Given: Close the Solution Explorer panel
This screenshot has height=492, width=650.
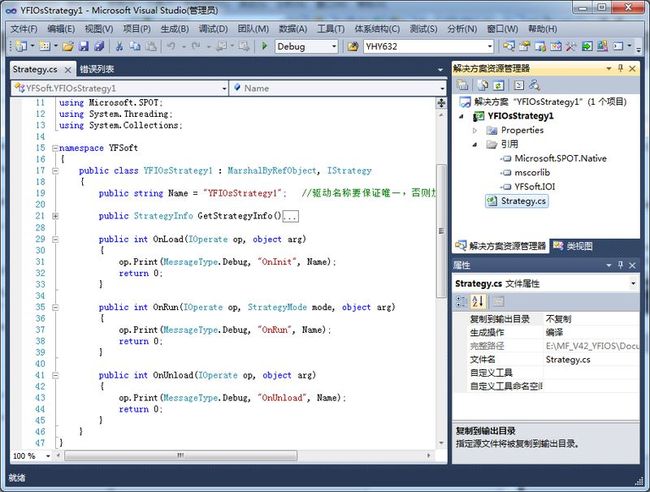Looking at the screenshot, I should (632, 68).
